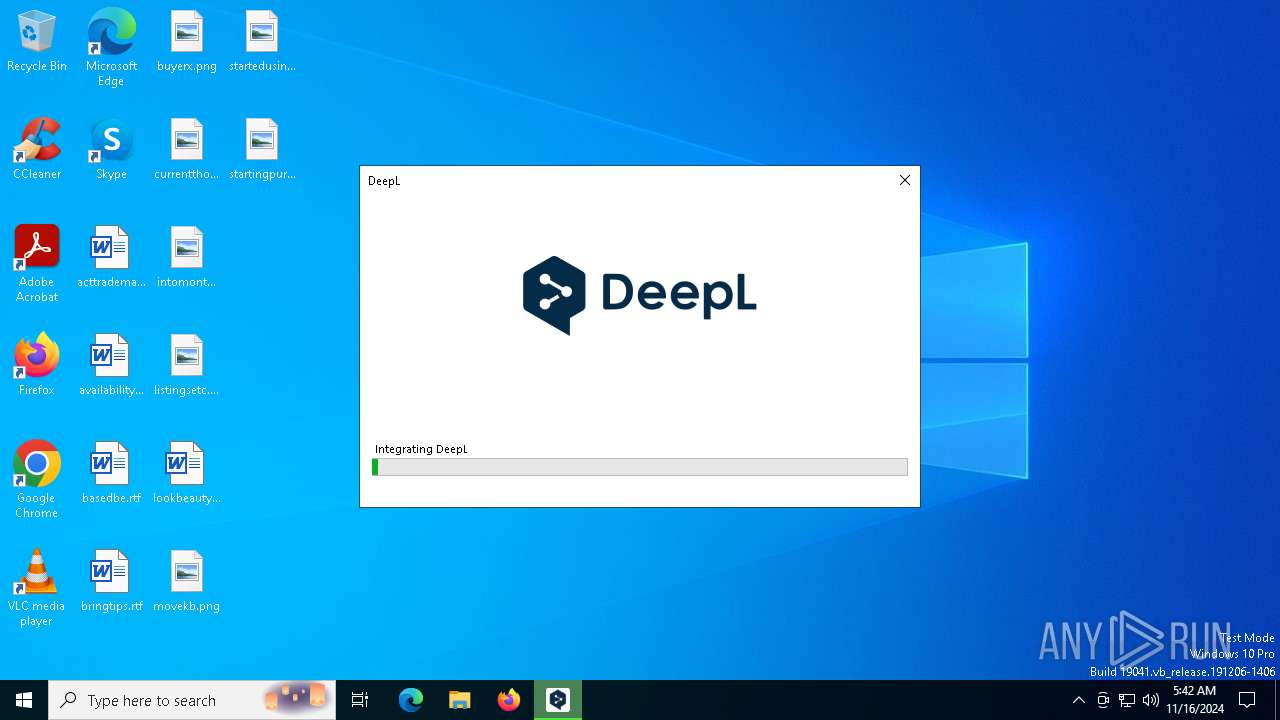1280x720 pixels.
Task: Click the taskbar search box
Action: tap(192, 700)
